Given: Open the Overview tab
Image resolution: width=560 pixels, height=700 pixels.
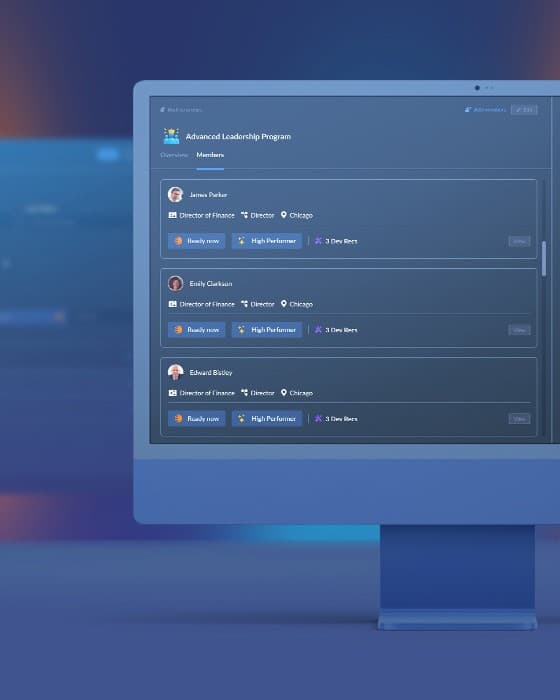Looking at the screenshot, I should tap(174, 155).
